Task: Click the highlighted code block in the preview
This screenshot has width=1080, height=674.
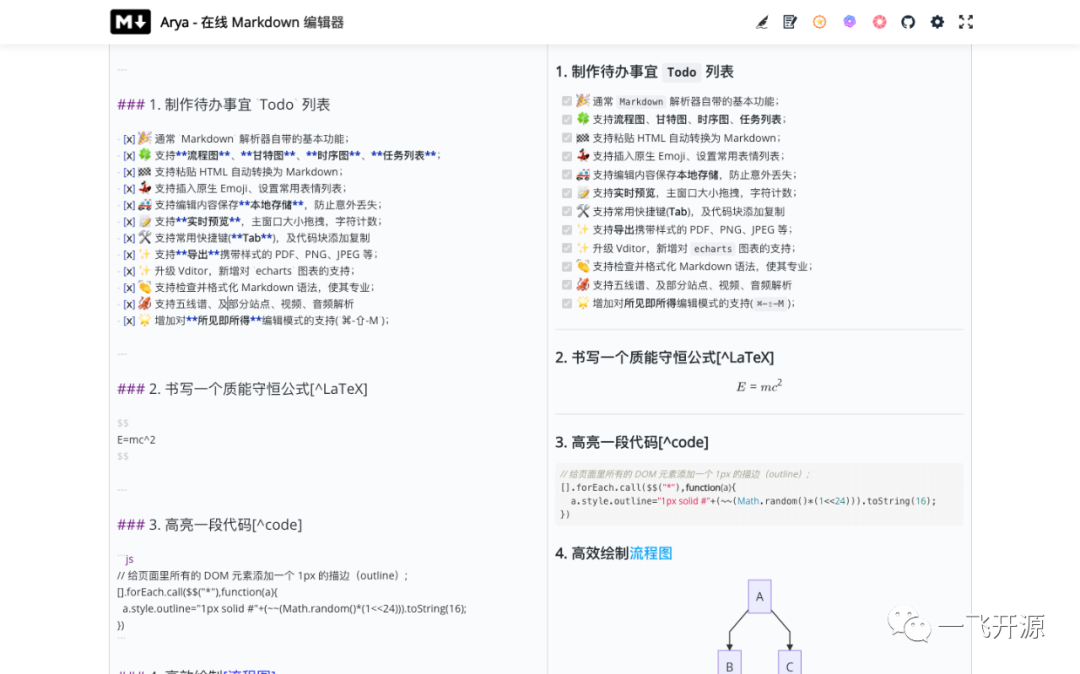Action: pyautogui.click(x=759, y=494)
